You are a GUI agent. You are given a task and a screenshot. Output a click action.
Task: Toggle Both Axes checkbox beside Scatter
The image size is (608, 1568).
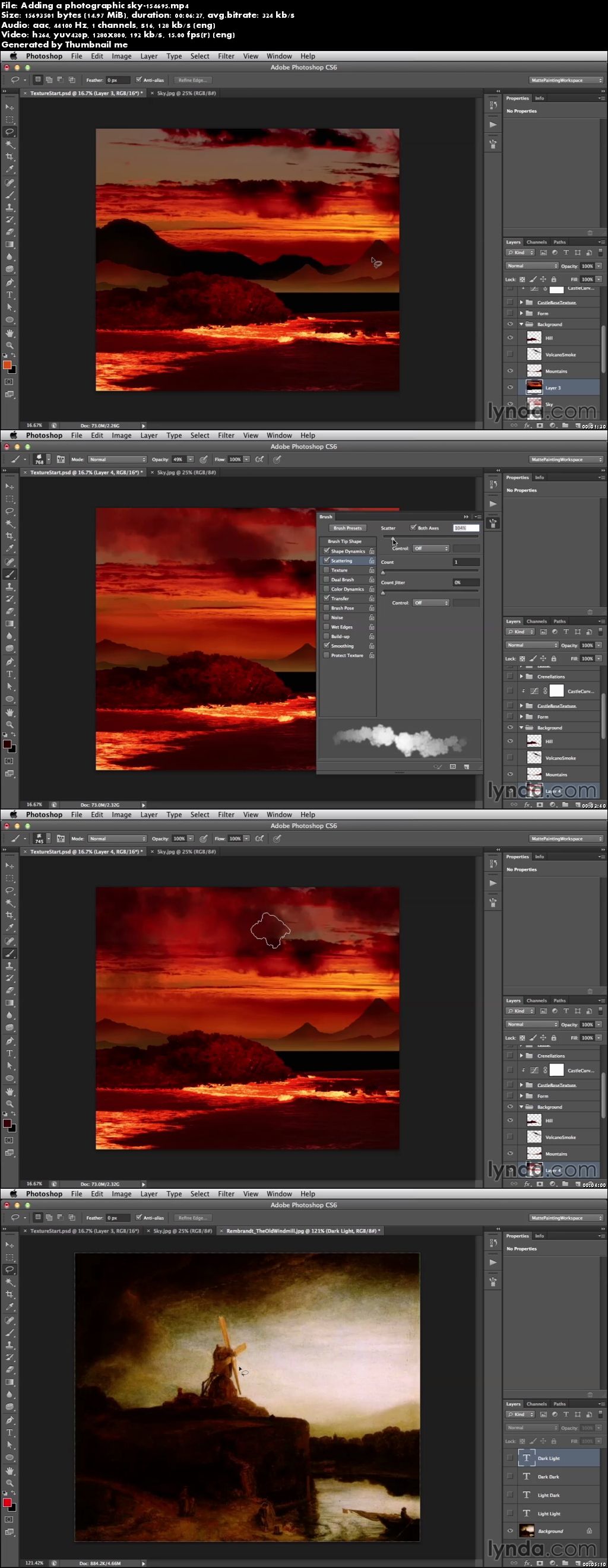[413, 528]
